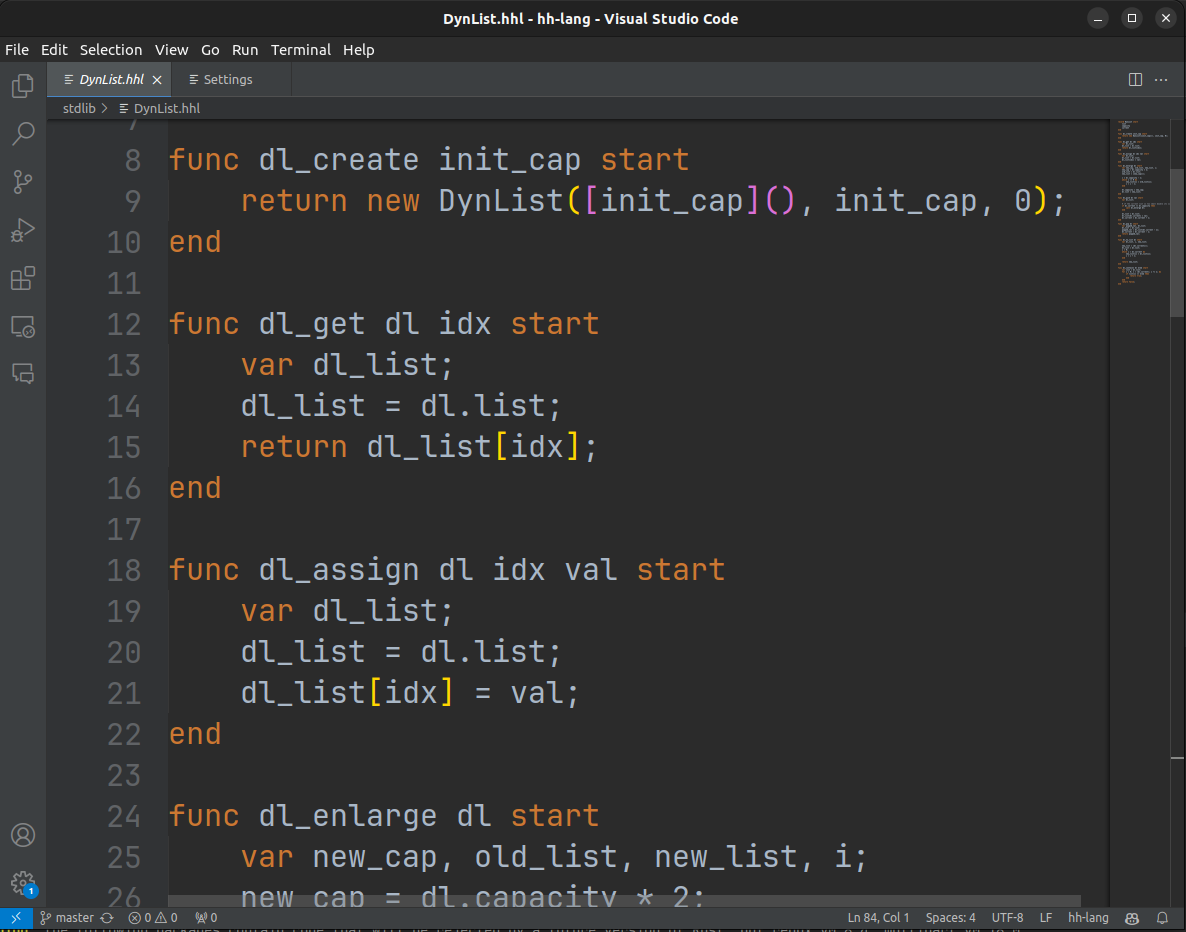Open the errors and warnings Problems indicator
This screenshot has height=932, width=1186.
153,918
